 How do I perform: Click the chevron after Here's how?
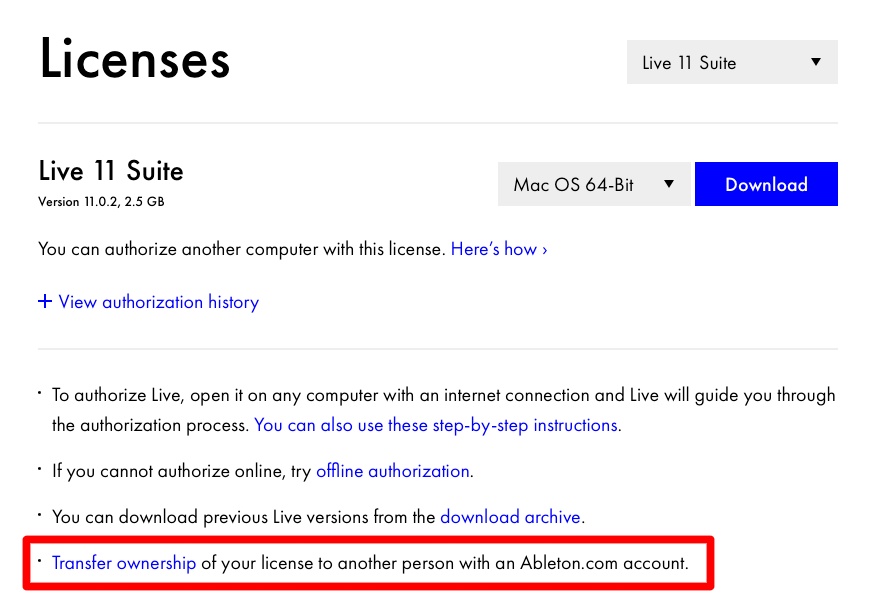pyautogui.click(x=544, y=249)
